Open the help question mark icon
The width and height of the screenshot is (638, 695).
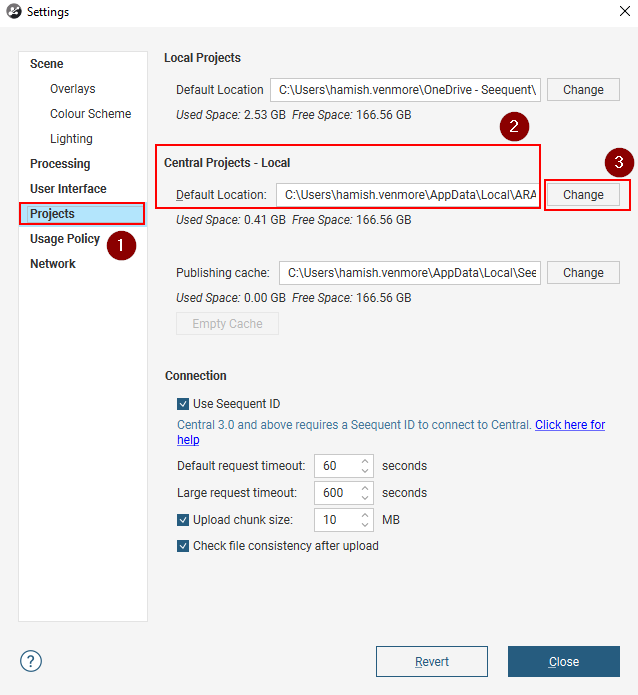click(x=31, y=661)
